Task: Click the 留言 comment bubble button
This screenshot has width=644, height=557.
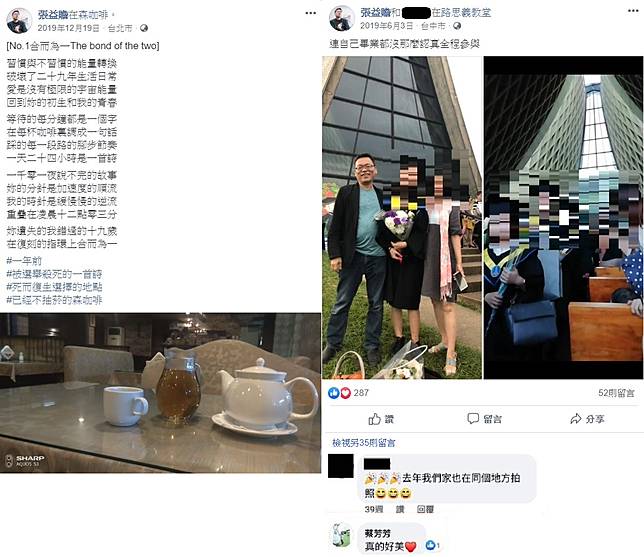Action: coord(484,419)
